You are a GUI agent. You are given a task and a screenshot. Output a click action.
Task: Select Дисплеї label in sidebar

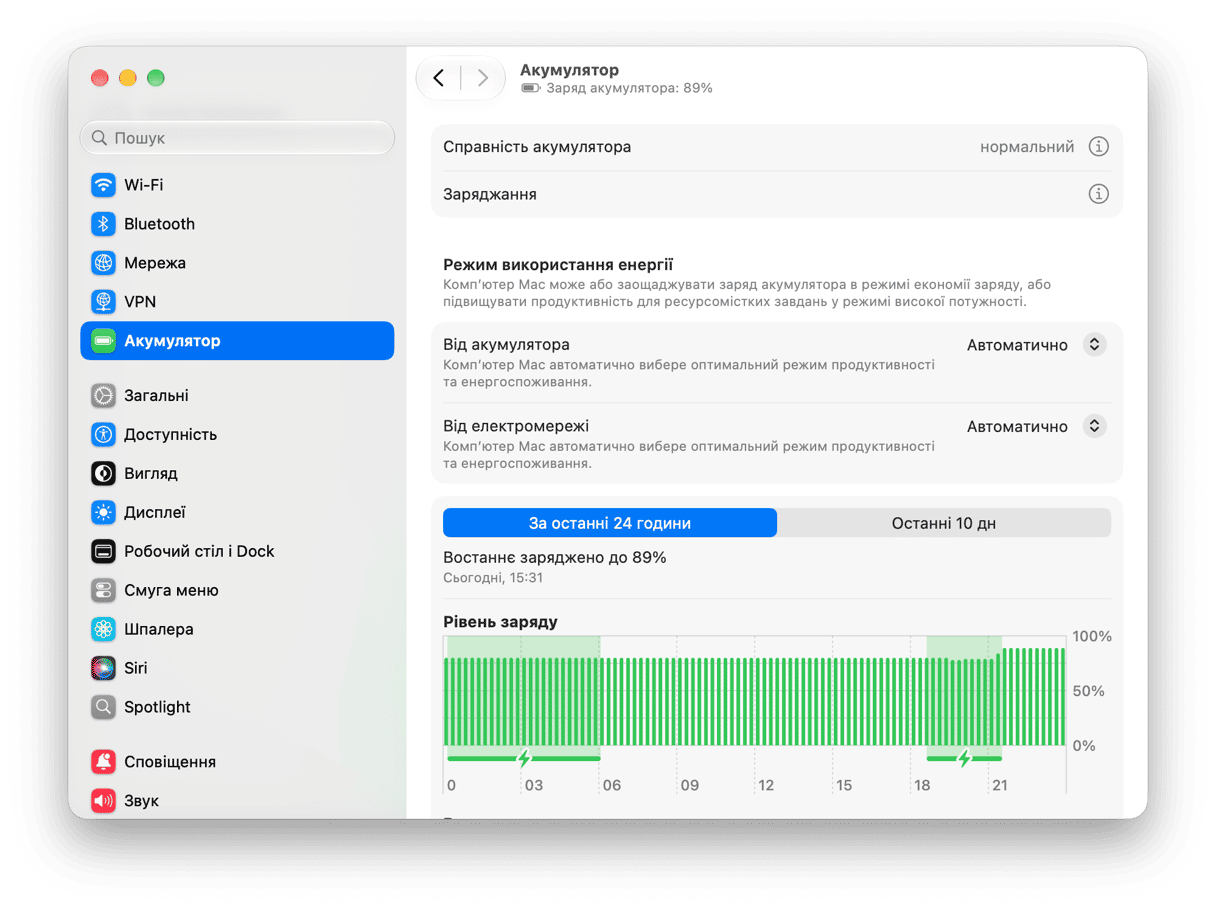(x=155, y=512)
